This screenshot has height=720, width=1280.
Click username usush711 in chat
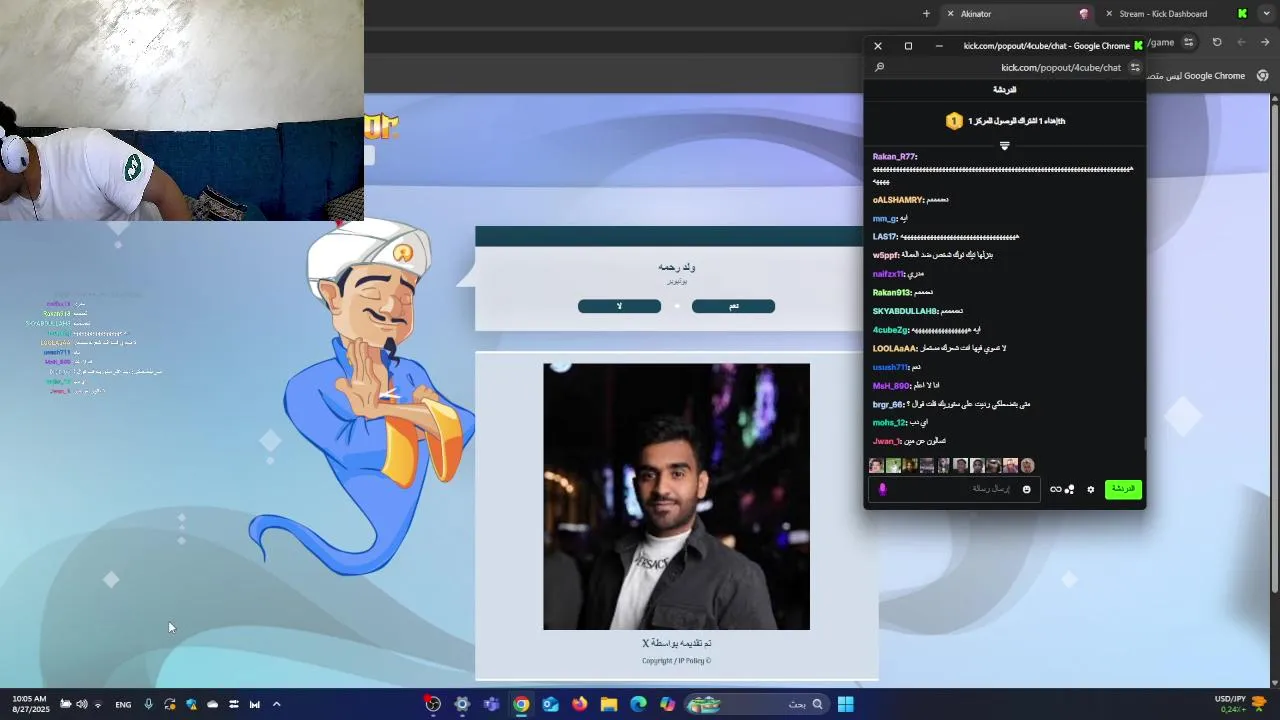tap(889, 367)
